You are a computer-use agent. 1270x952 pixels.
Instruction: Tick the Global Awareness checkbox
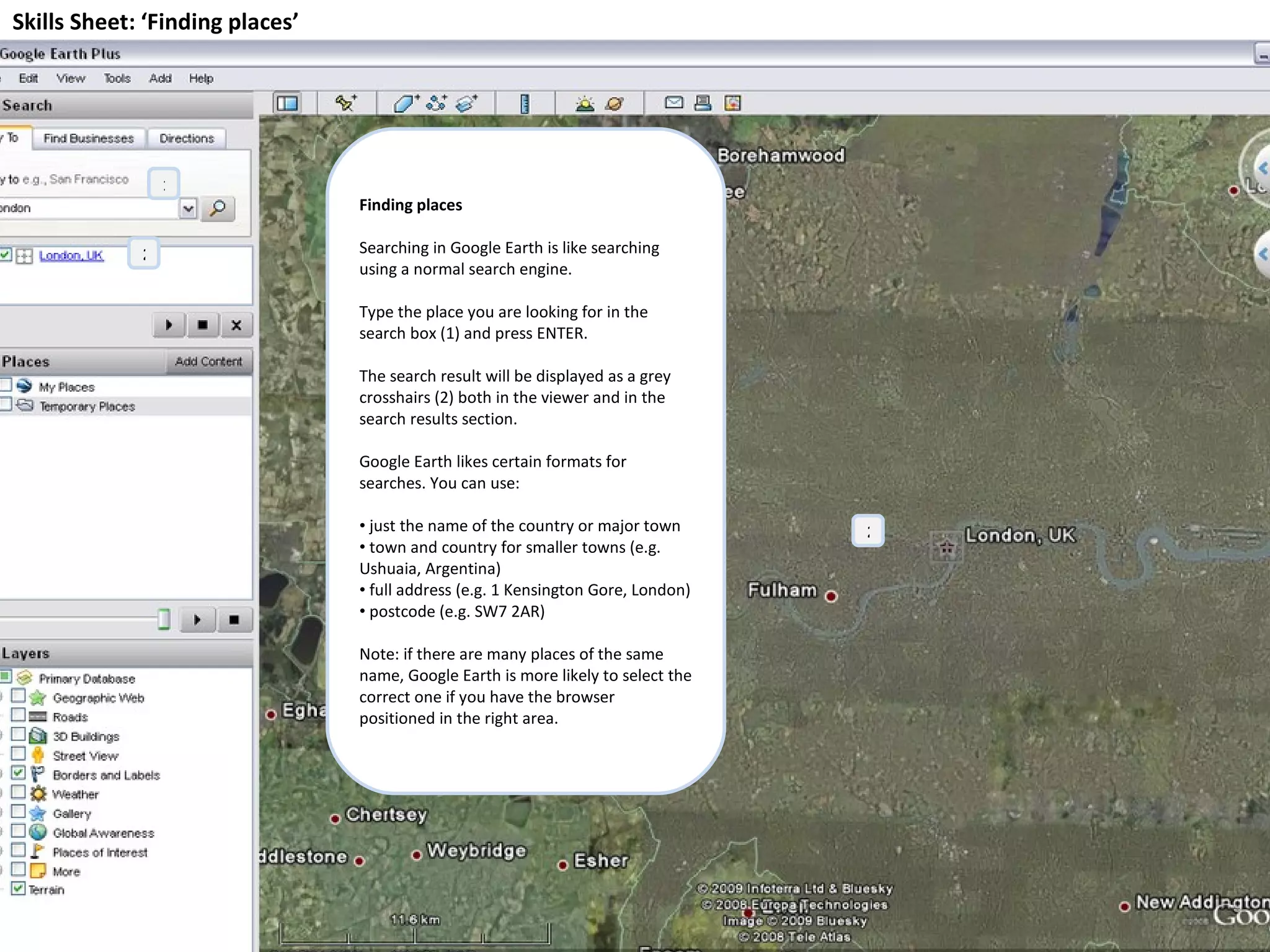pyautogui.click(x=18, y=831)
